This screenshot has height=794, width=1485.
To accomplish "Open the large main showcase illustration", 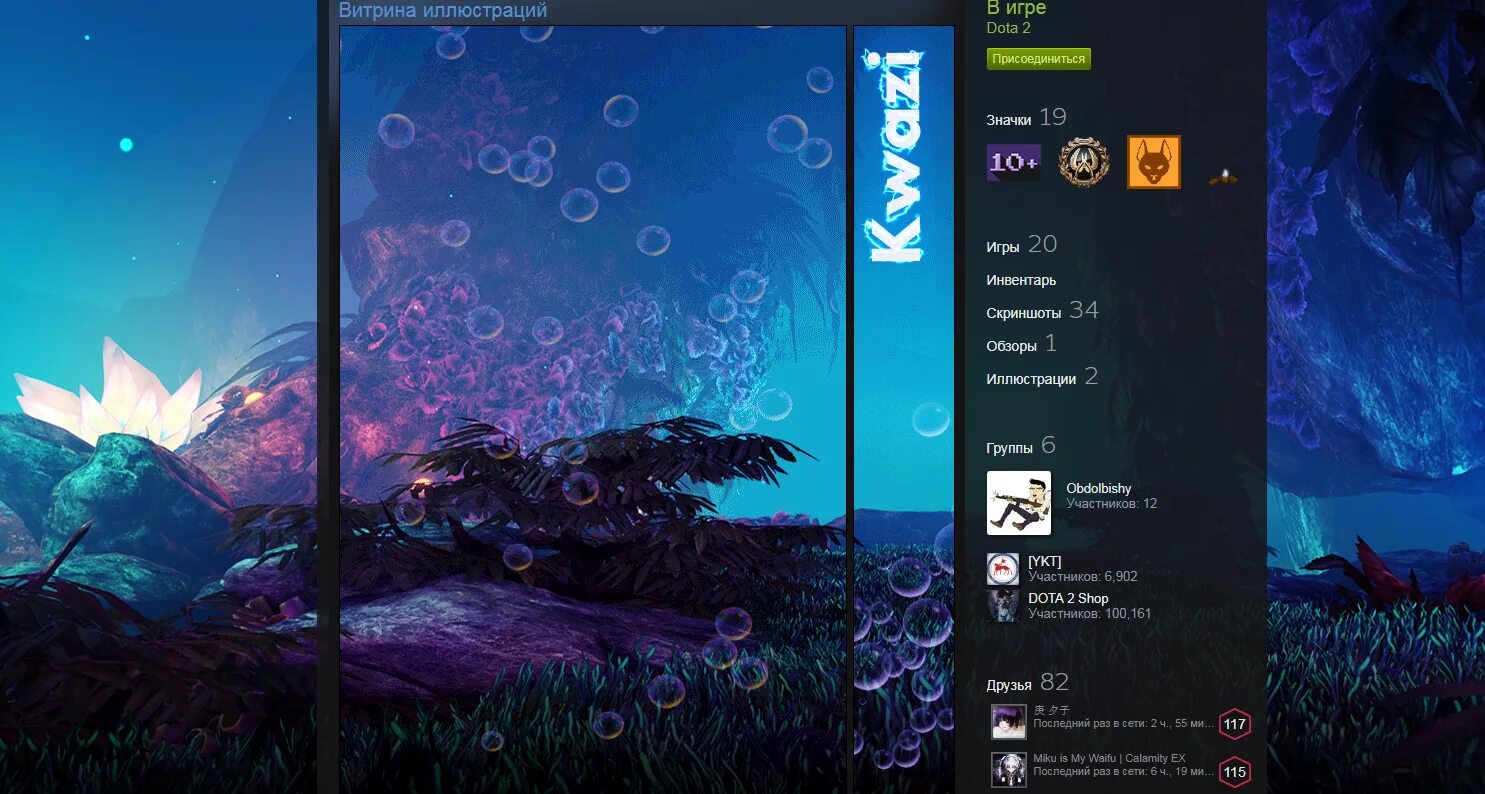I will click(x=593, y=410).
